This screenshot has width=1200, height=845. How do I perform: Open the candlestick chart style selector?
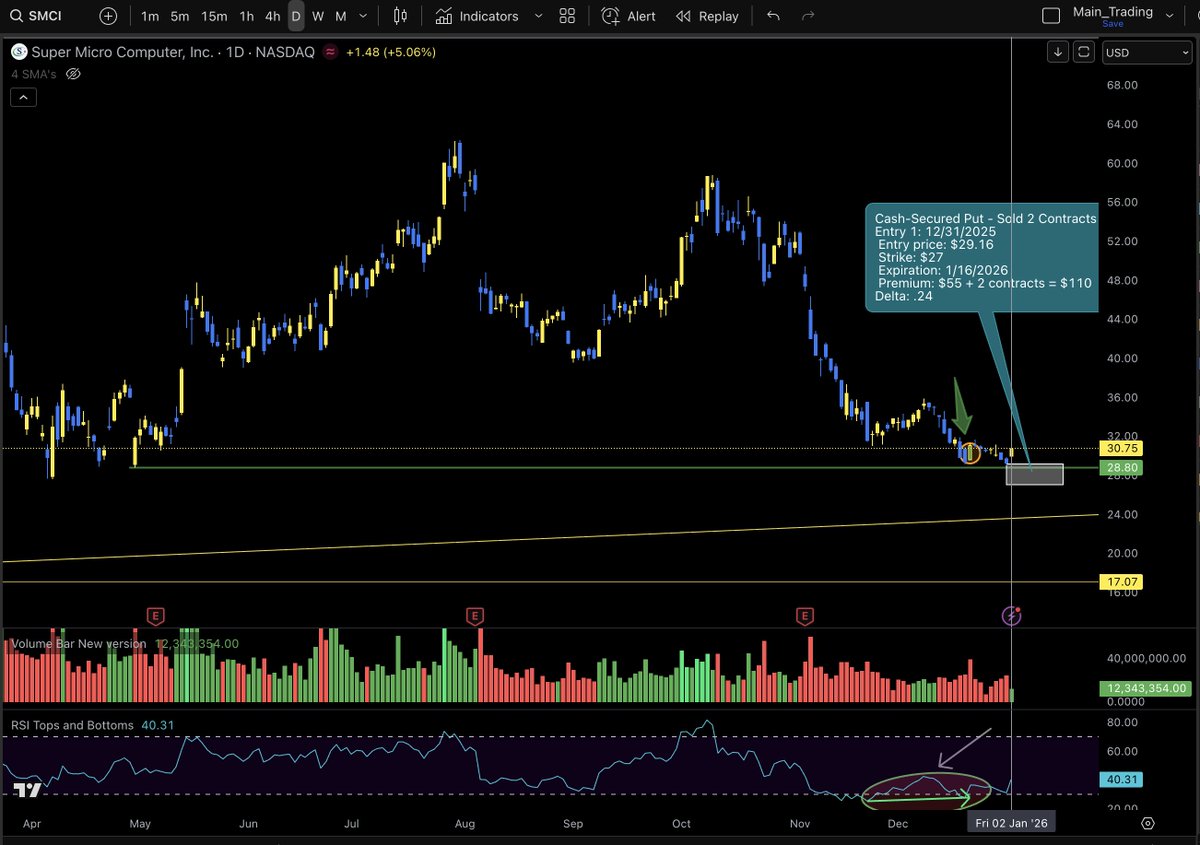pos(400,16)
